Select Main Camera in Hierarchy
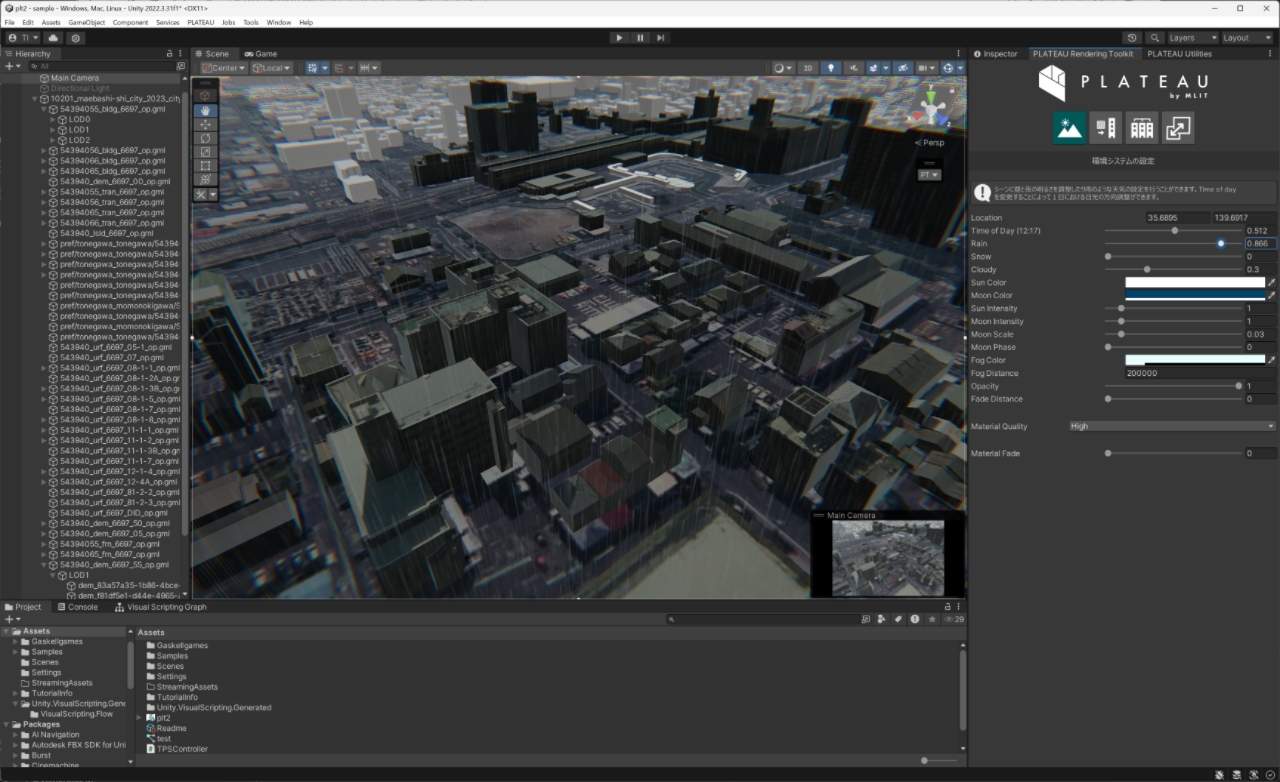This screenshot has width=1280, height=782. [75, 78]
